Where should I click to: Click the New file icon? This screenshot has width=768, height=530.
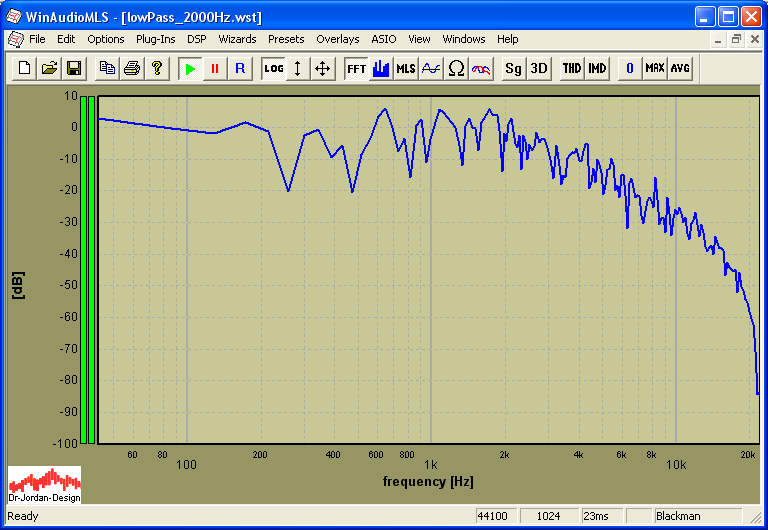pos(25,68)
